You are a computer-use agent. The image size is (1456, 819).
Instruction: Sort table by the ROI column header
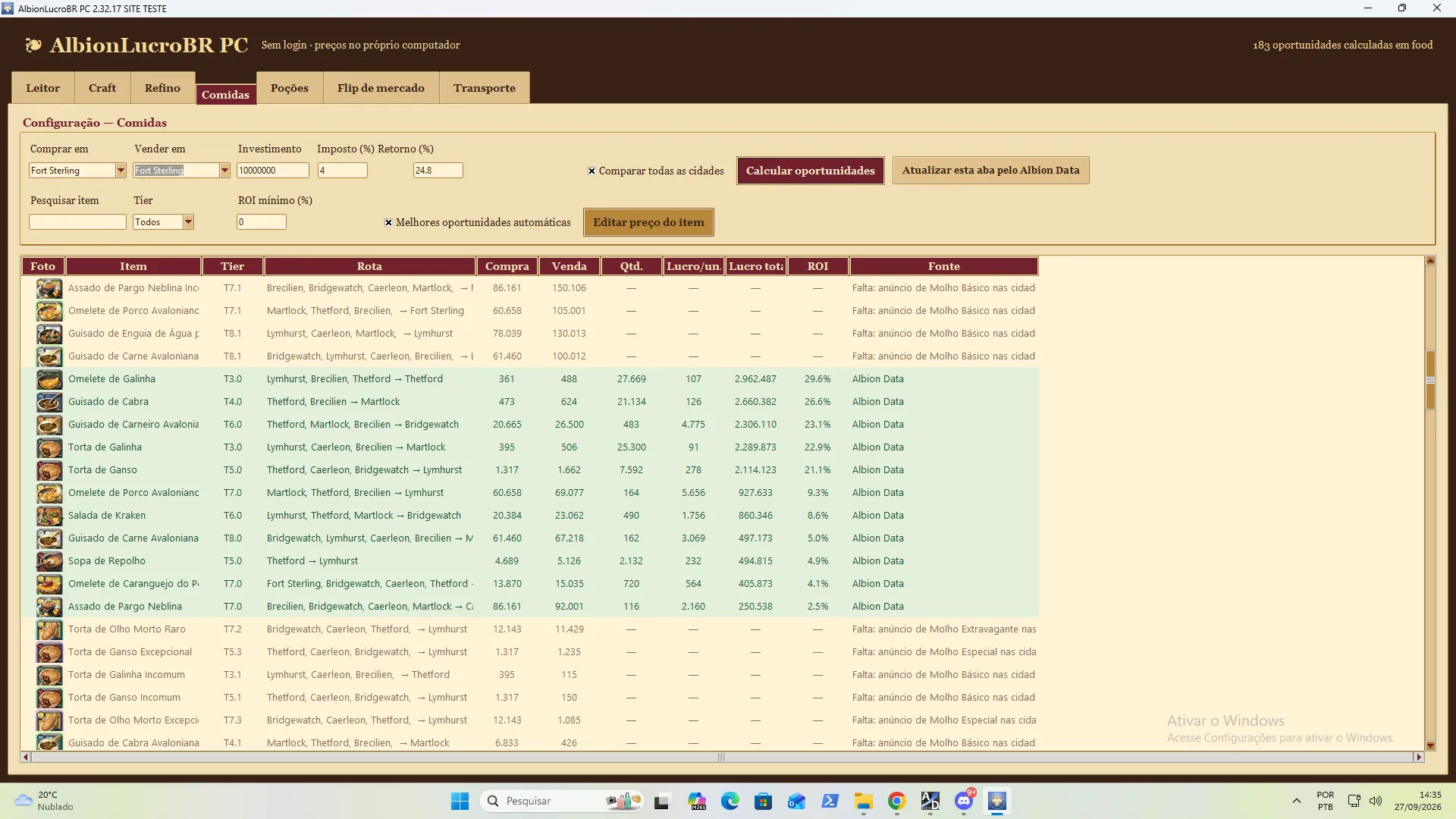[817, 266]
